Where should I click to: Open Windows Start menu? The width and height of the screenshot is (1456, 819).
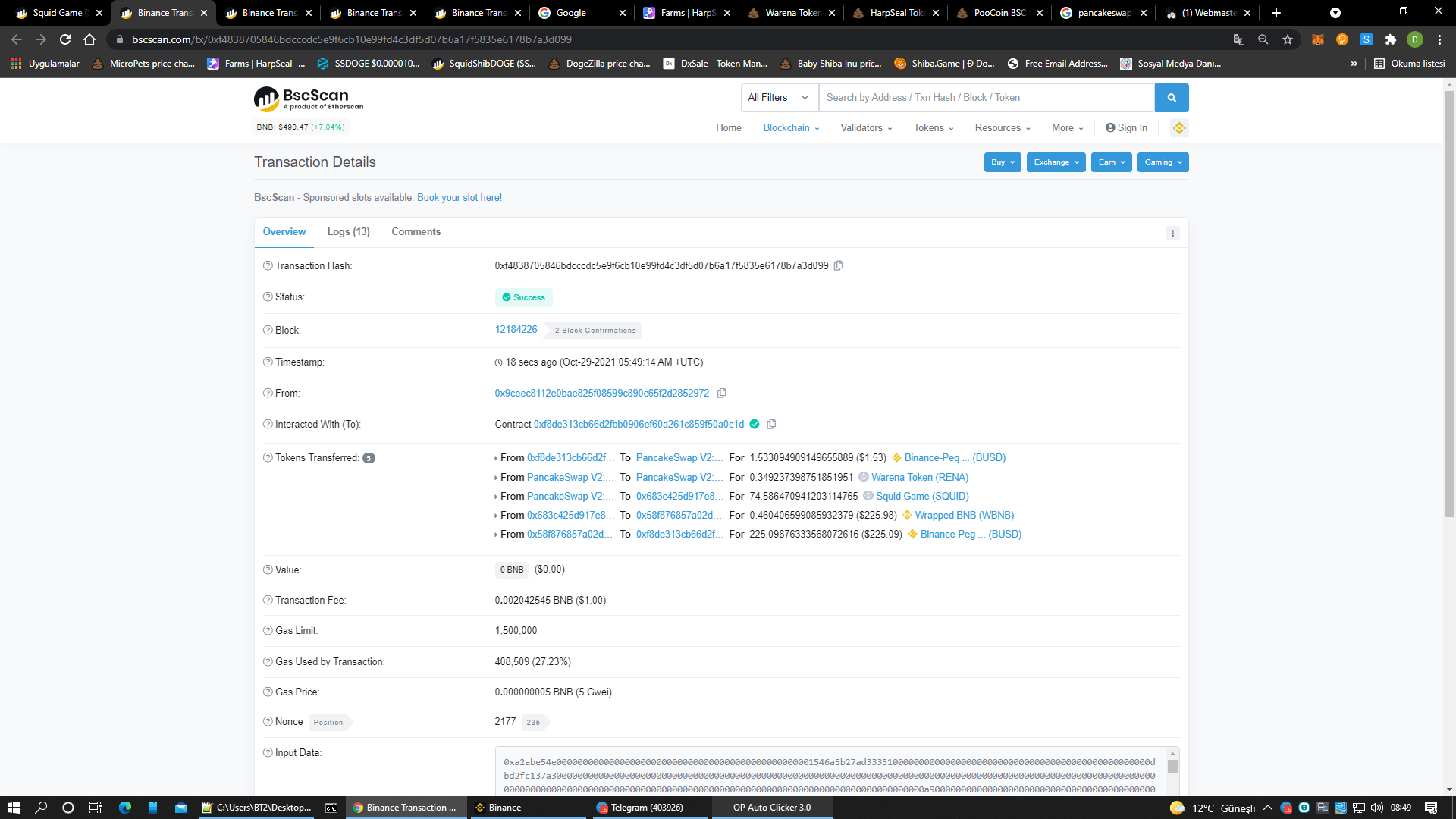(13, 808)
